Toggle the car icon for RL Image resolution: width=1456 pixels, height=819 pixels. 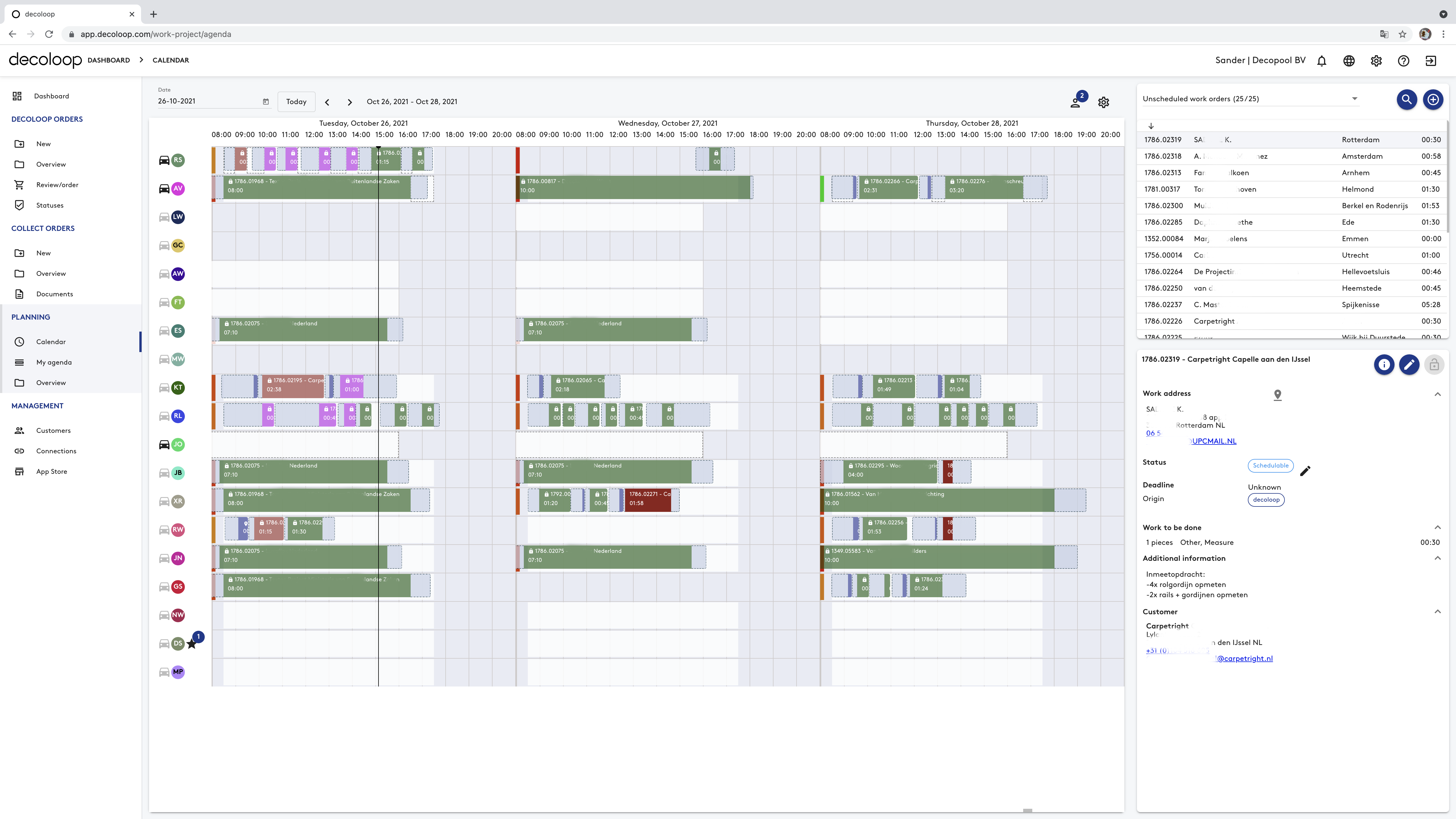(x=164, y=416)
